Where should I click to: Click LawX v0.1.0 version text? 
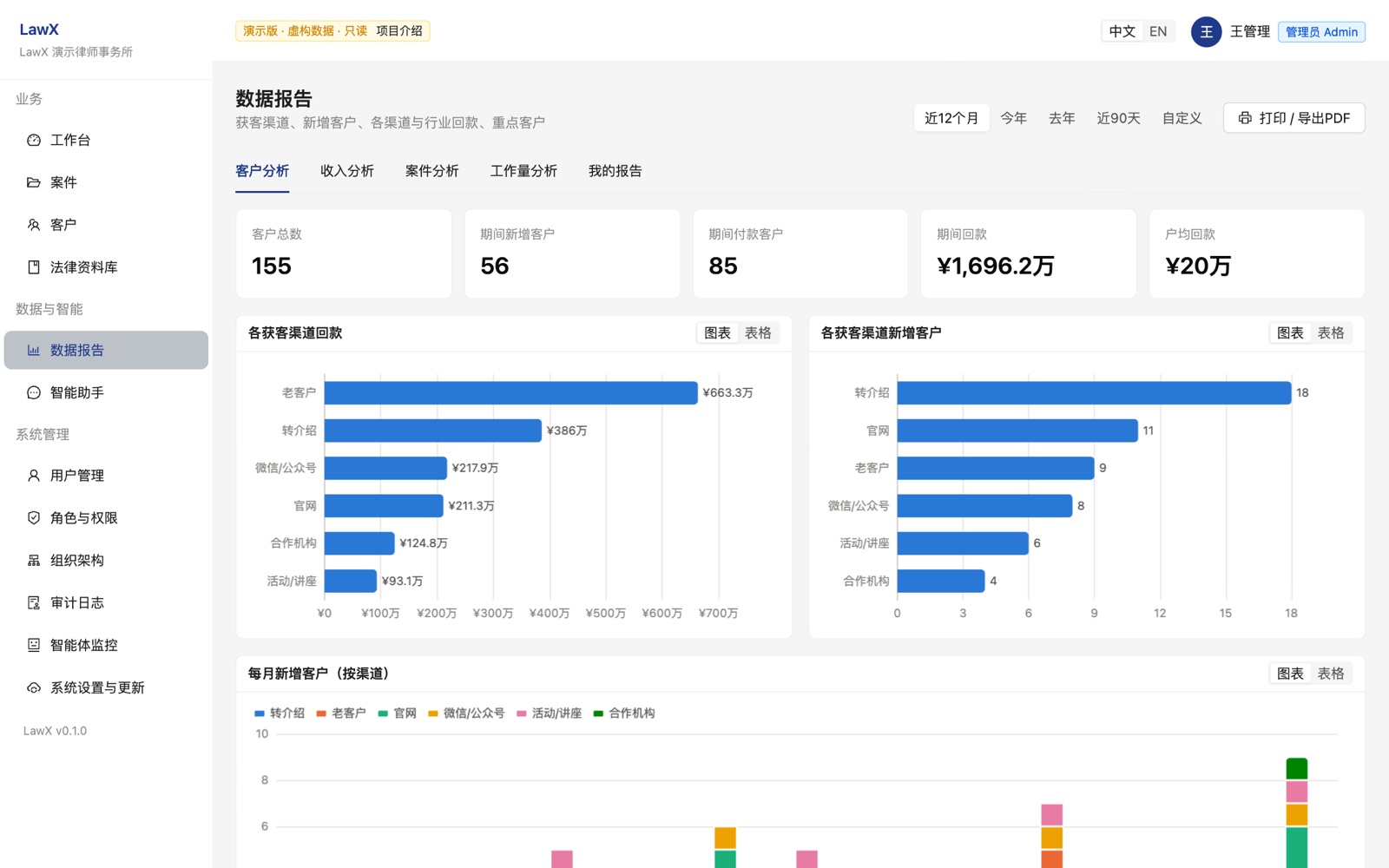[x=55, y=731]
